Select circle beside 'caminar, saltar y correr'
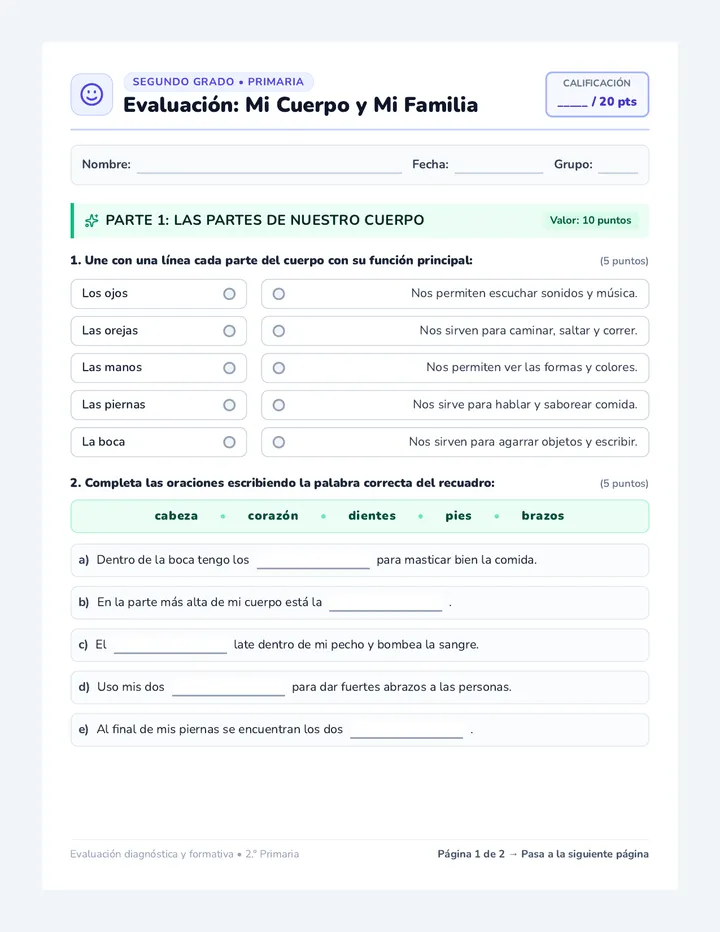Viewport: 720px width, 932px height. pos(279,331)
